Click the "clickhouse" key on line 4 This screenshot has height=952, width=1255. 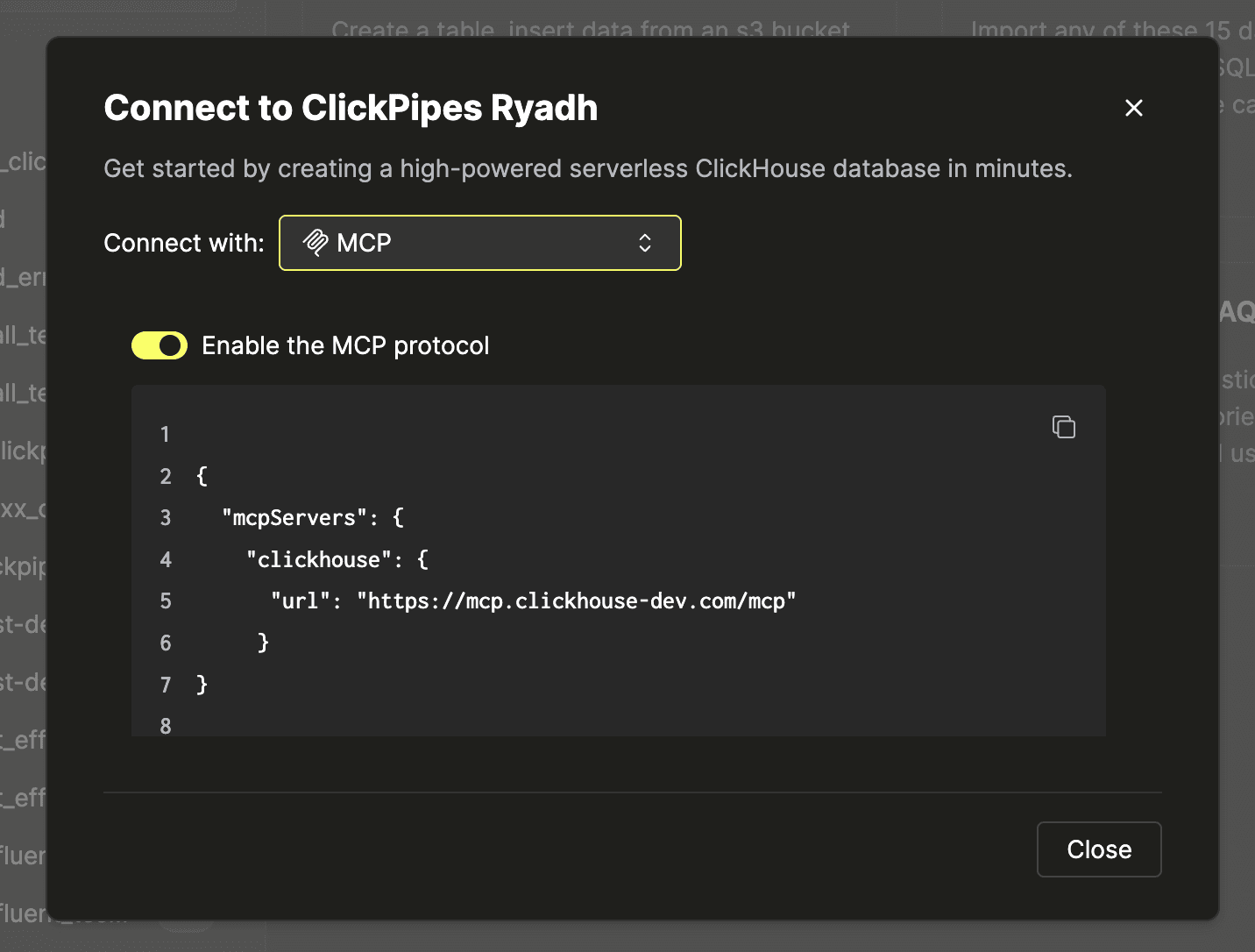coord(318,560)
